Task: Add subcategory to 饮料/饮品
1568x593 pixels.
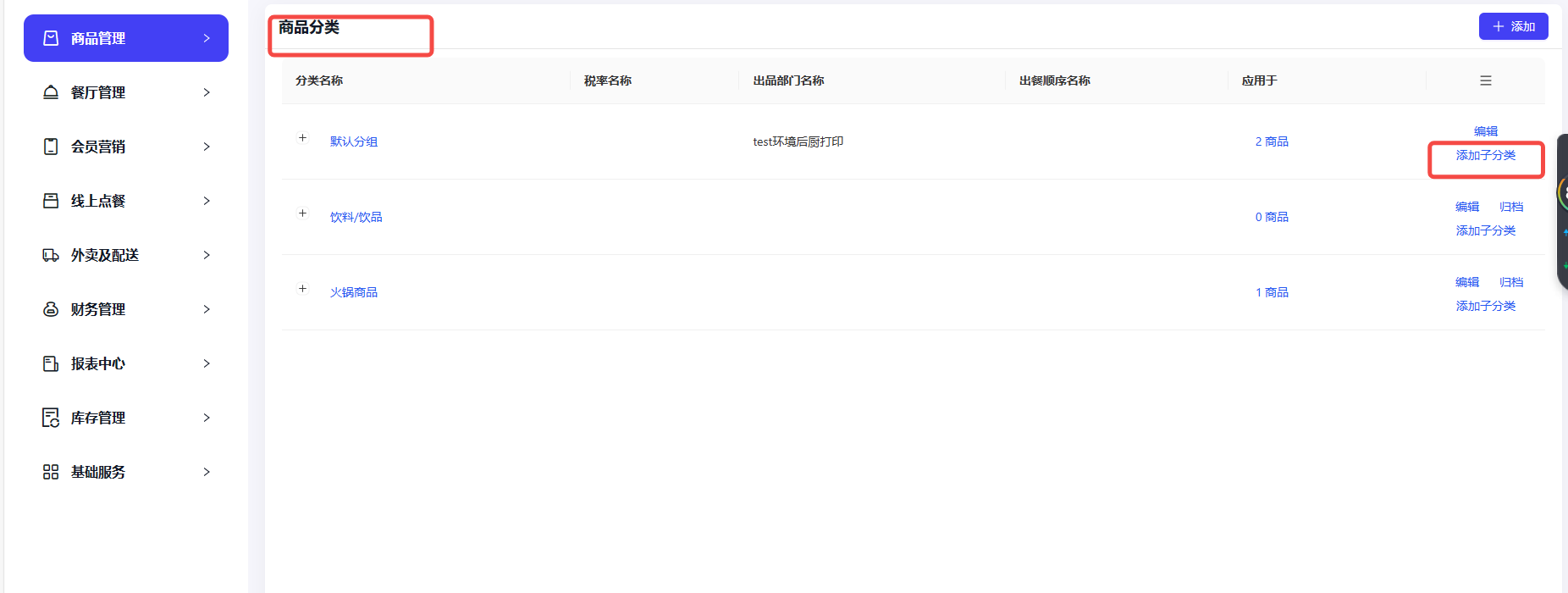Action: pos(1486,230)
